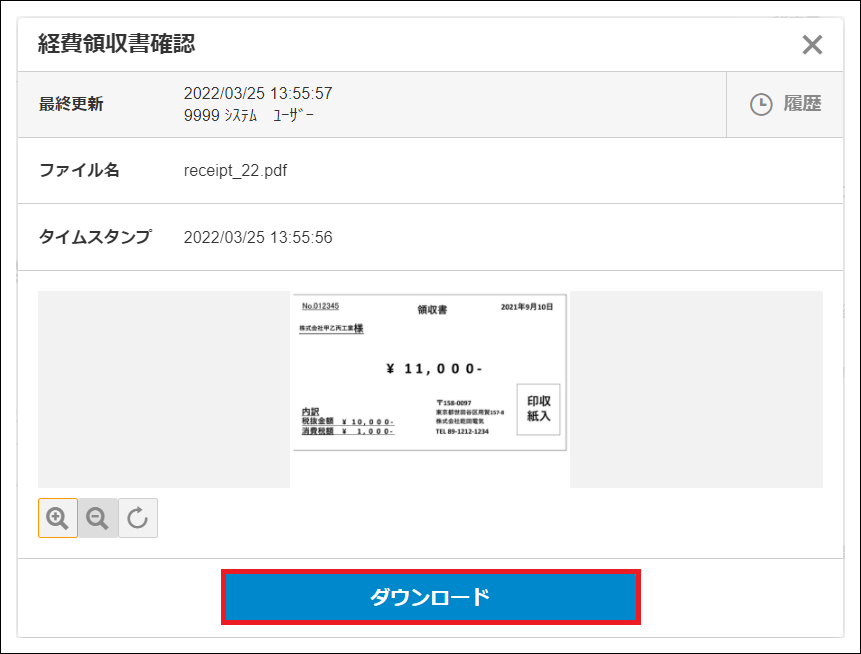Image resolution: width=861 pixels, height=654 pixels.
Task: Click the 9999 システム ユーザー text
Action: click(249, 115)
